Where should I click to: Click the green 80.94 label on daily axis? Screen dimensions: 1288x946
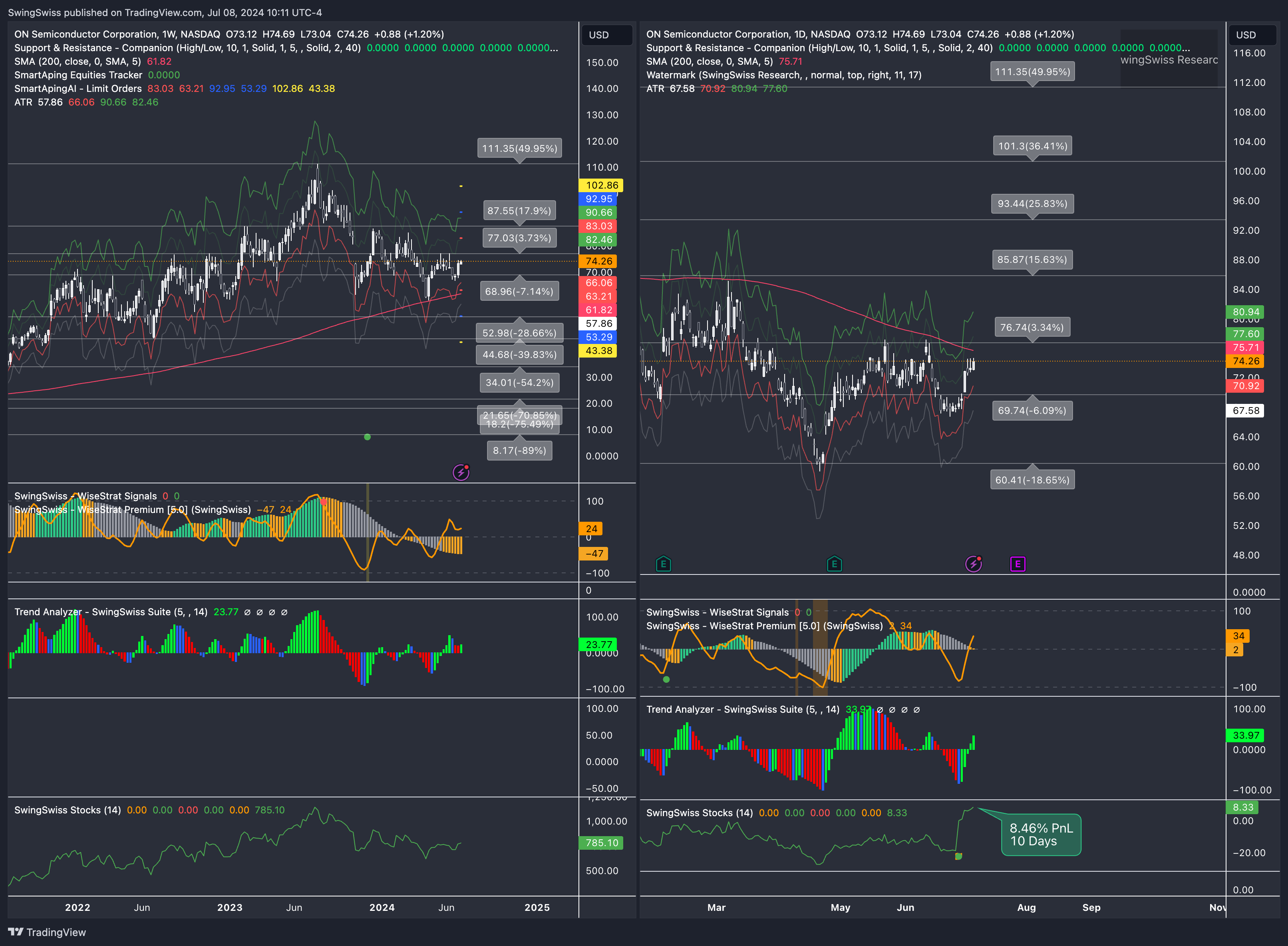click(1245, 312)
